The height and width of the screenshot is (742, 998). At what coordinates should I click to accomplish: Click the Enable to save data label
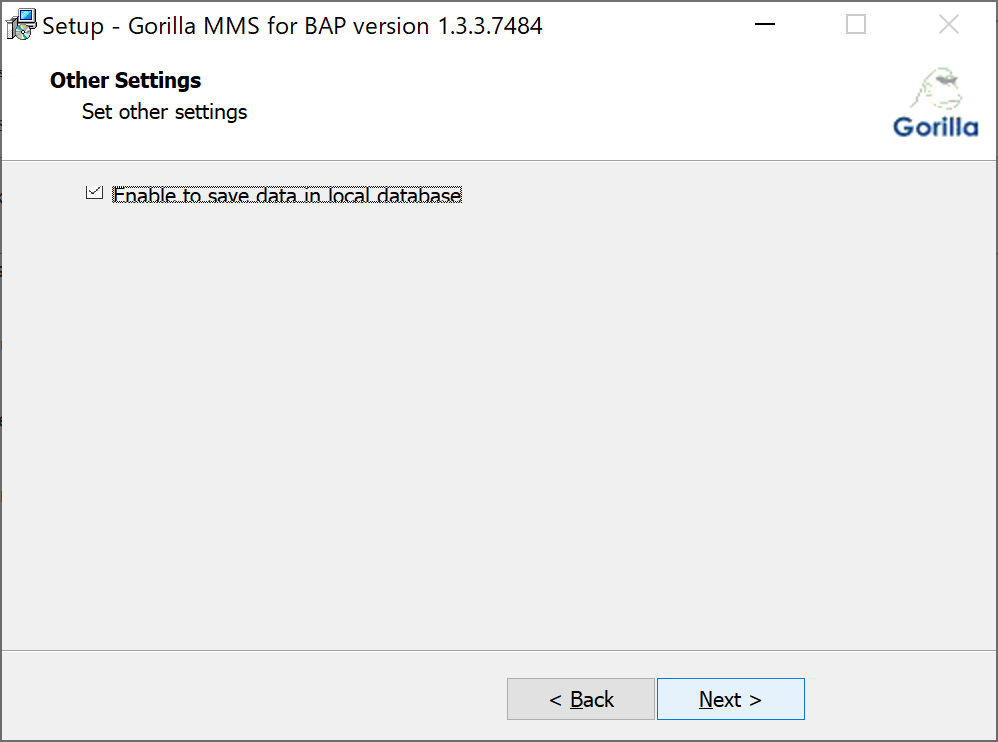tap(287, 195)
